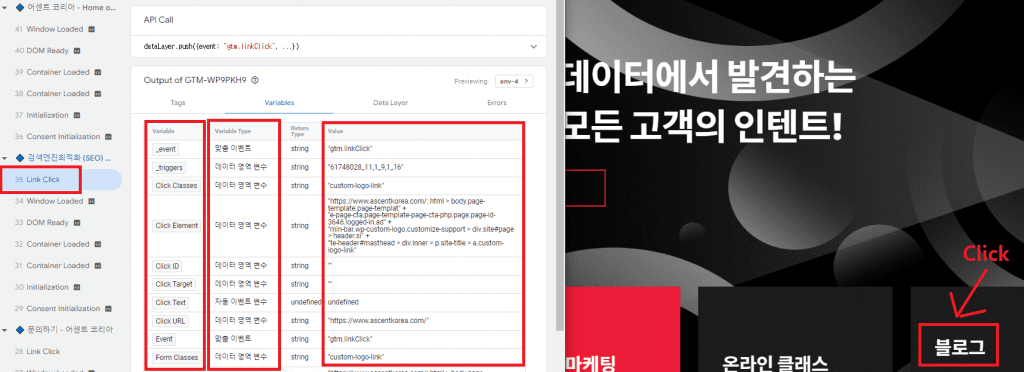
Task: Click the dataLayer.push API call code line
Action: click(221, 46)
